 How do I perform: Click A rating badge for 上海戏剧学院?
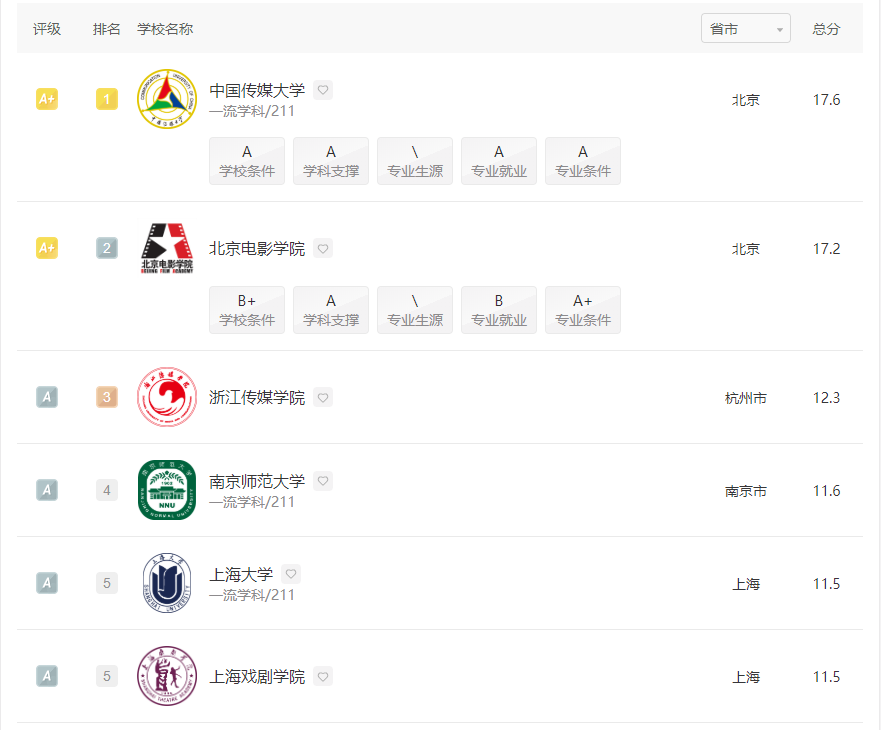[47, 676]
